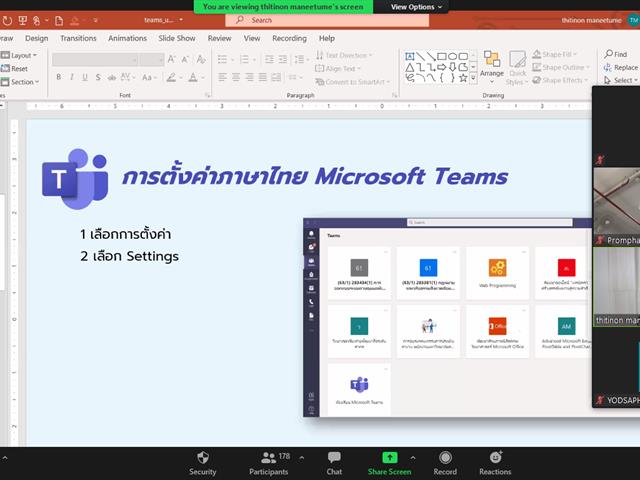The height and width of the screenshot is (480, 640).
Task: Click Replace in the Editing group
Action: pyautogui.click(x=621, y=67)
